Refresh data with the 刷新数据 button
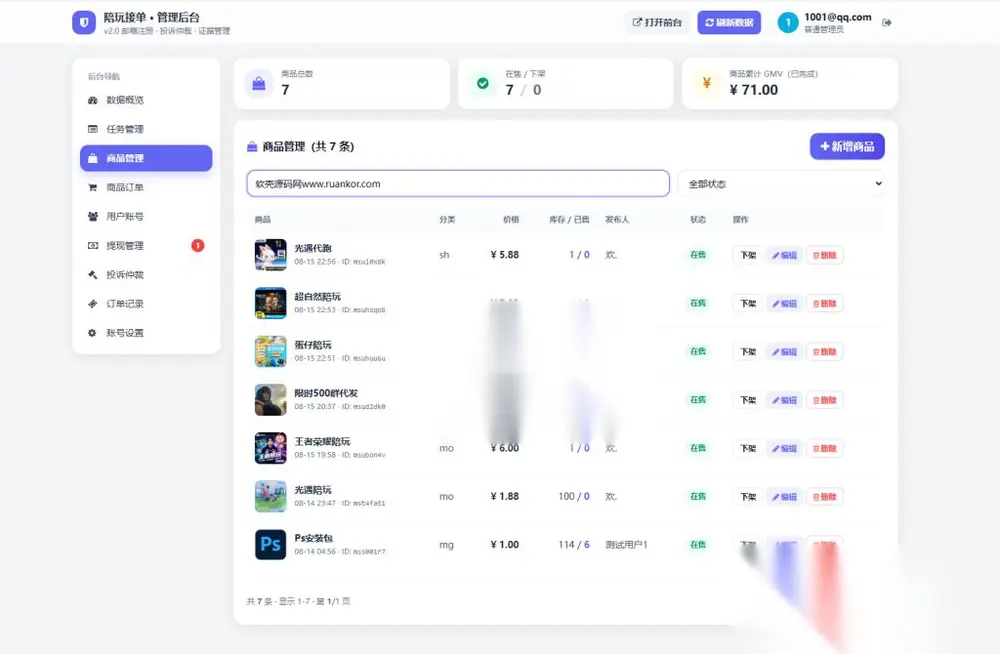Image resolution: width=1000 pixels, height=654 pixels. [x=729, y=22]
